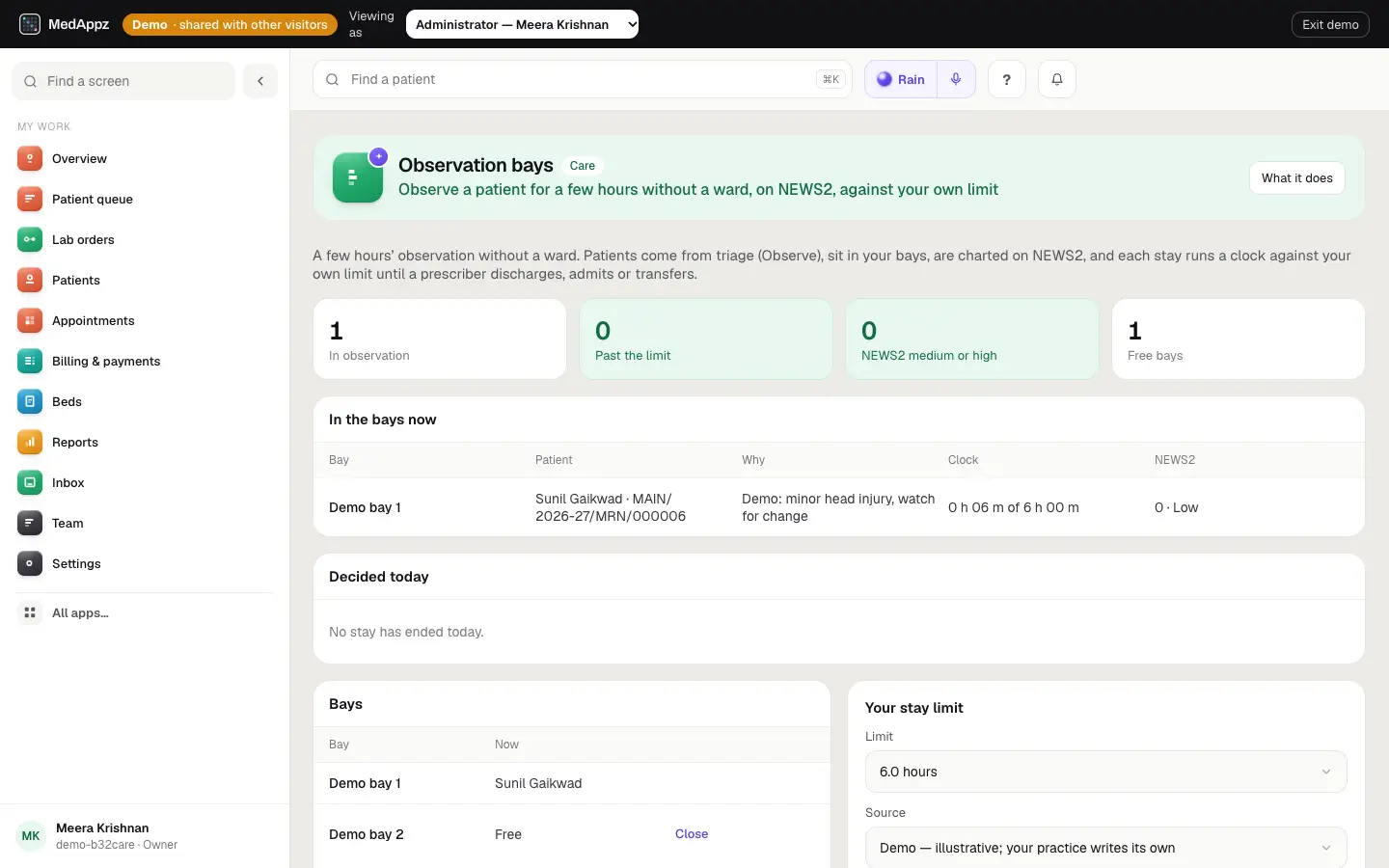Open the Source dropdown

click(1105, 848)
